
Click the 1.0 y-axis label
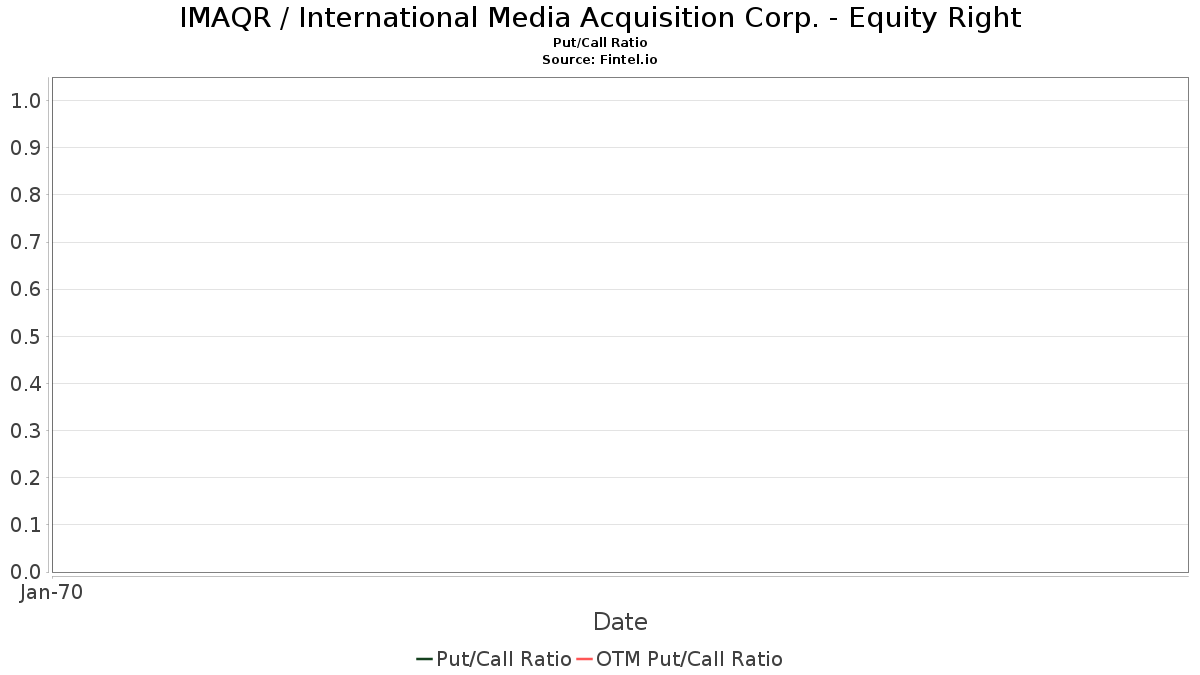(x=26, y=101)
